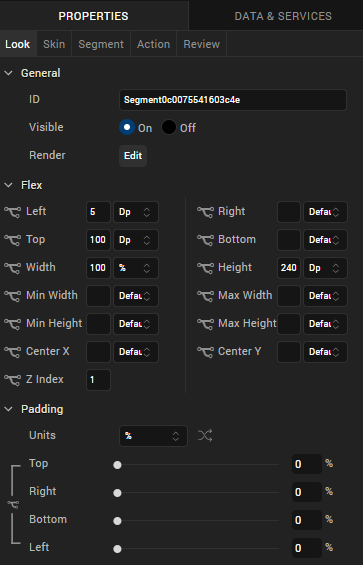Click the padding link fork icon
This screenshot has width=363, height=565.
pyautogui.click(x=13, y=505)
